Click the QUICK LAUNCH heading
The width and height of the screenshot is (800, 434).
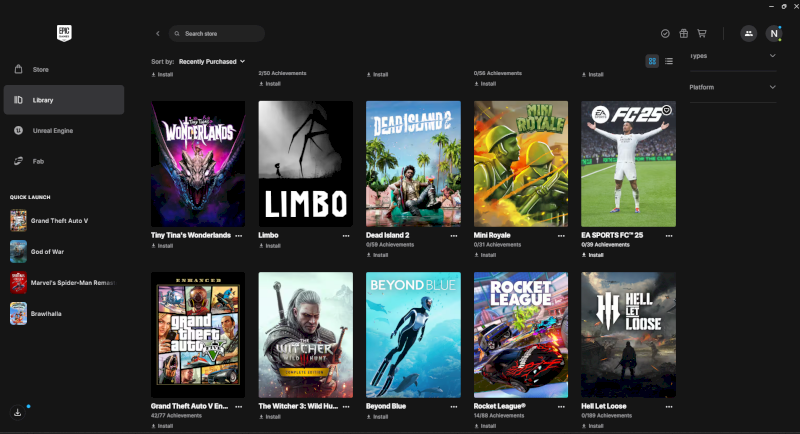coord(30,197)
